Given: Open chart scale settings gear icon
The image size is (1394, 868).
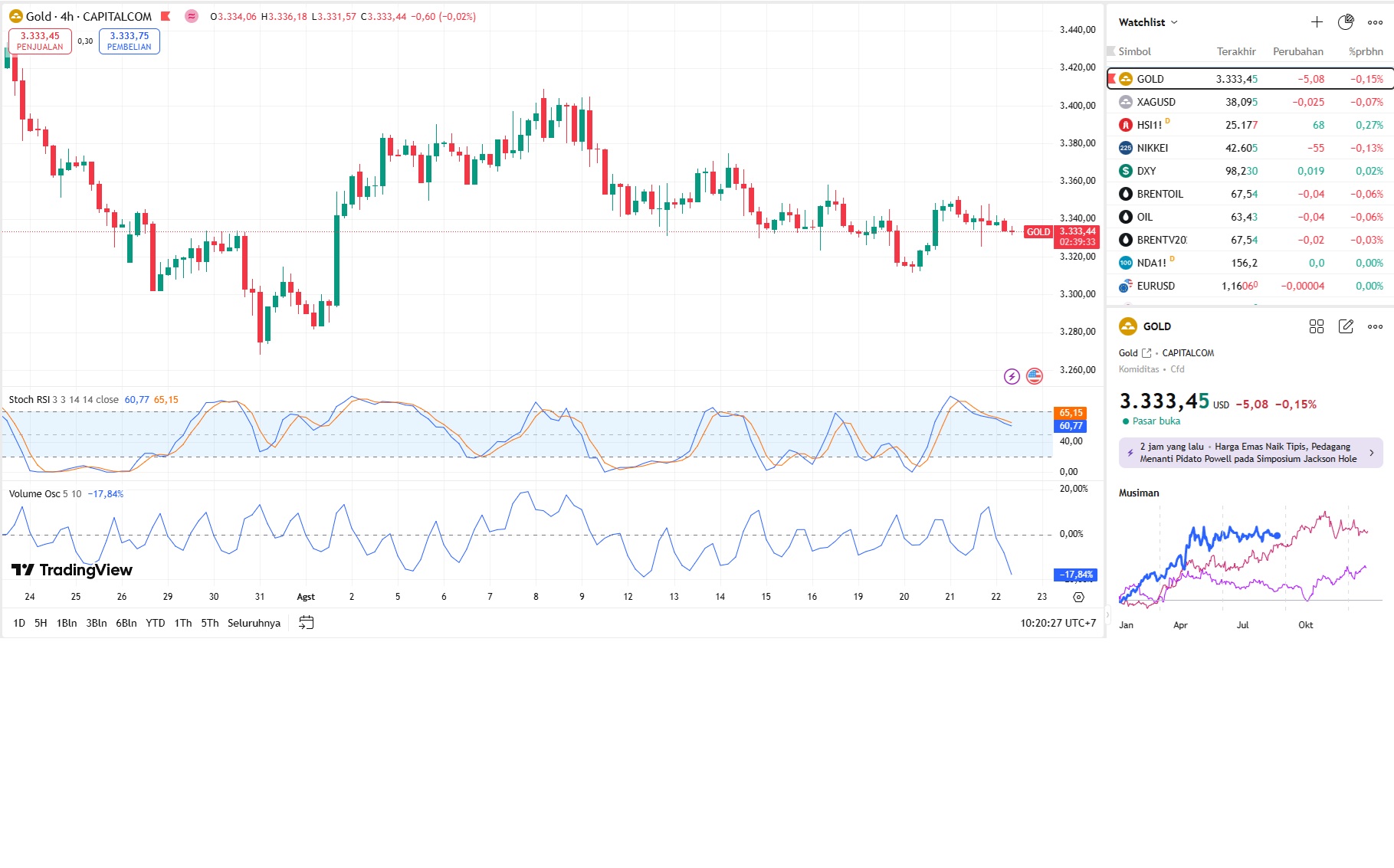Looking at the screenshot, I should (x=1078, y=597).
